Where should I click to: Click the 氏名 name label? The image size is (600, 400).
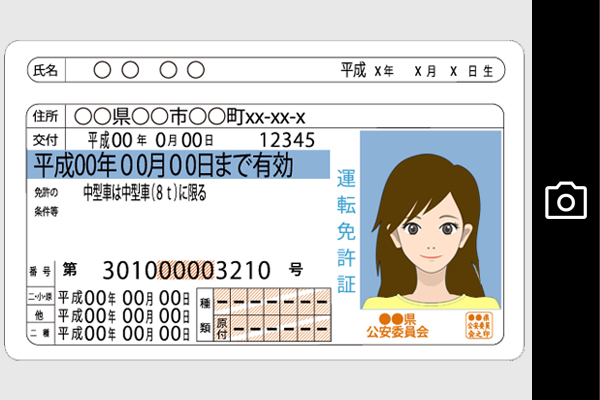[x=46, y=71]
